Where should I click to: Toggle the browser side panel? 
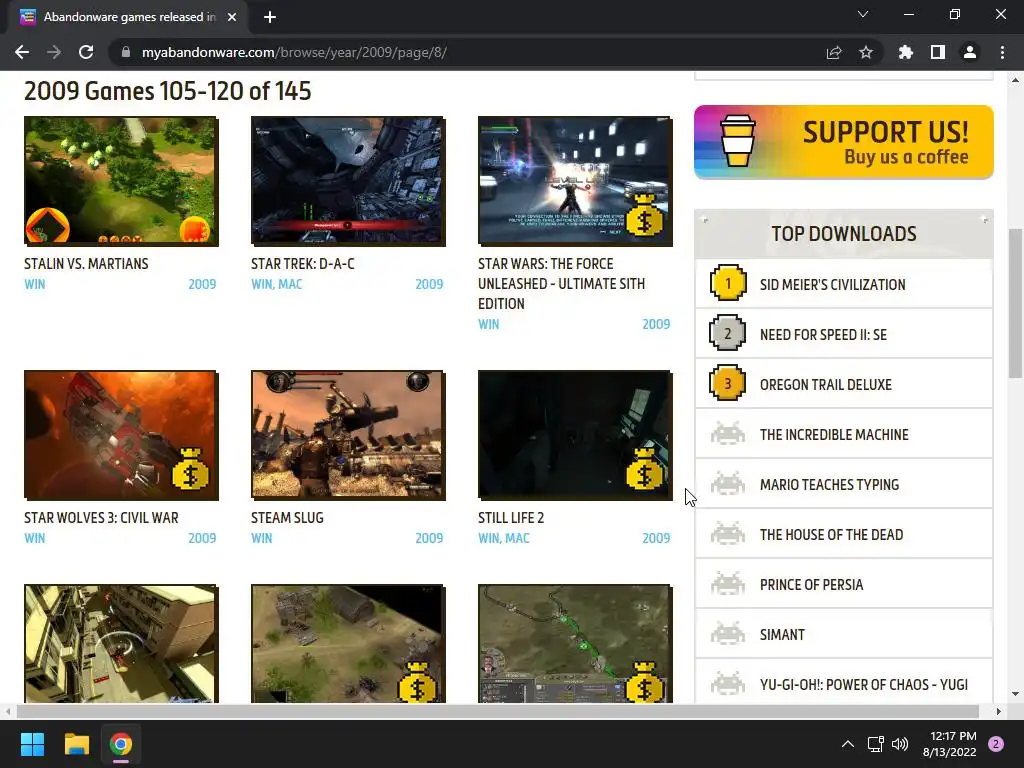(938, 52)
